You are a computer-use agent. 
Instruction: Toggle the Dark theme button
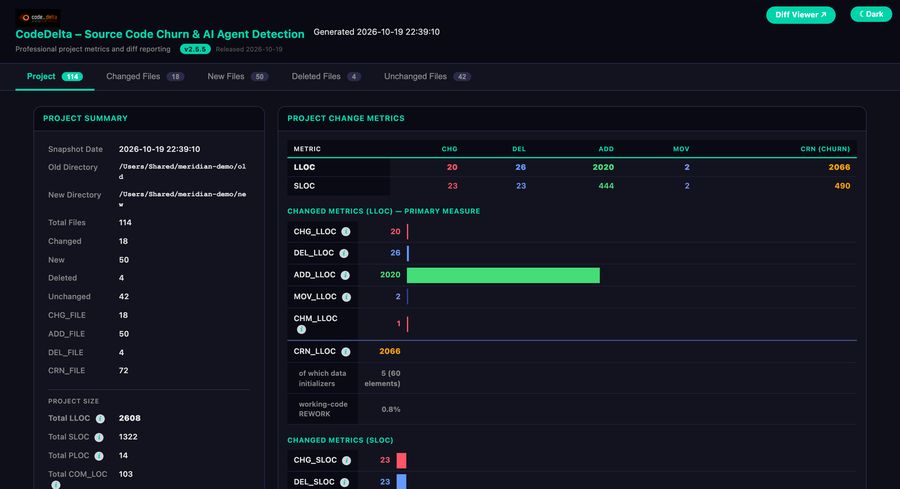pos(871,14)
